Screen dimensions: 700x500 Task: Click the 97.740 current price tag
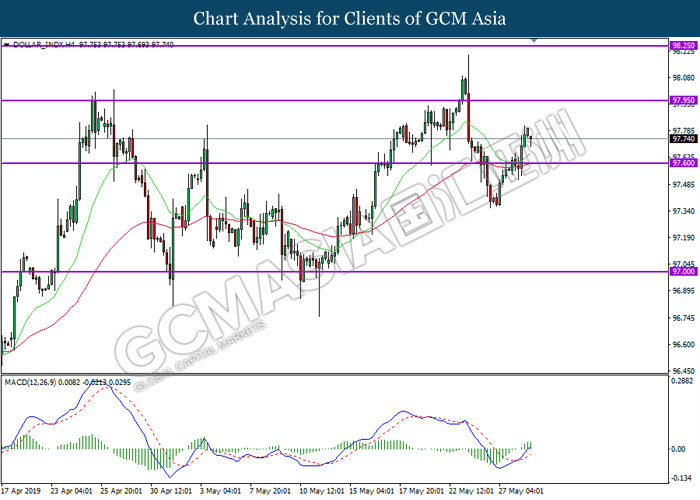[x=683, y=139]
